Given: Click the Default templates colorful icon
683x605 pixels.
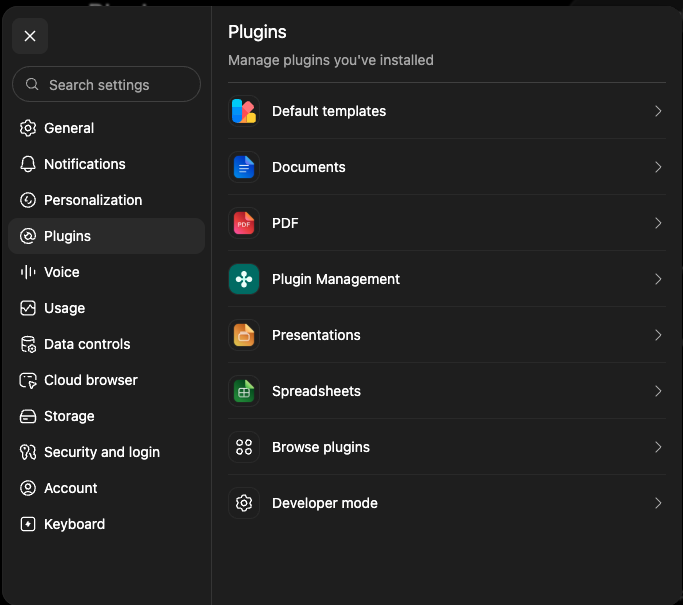Looking at the screenshot, I should pyautogui.click(x=244, y=111).
